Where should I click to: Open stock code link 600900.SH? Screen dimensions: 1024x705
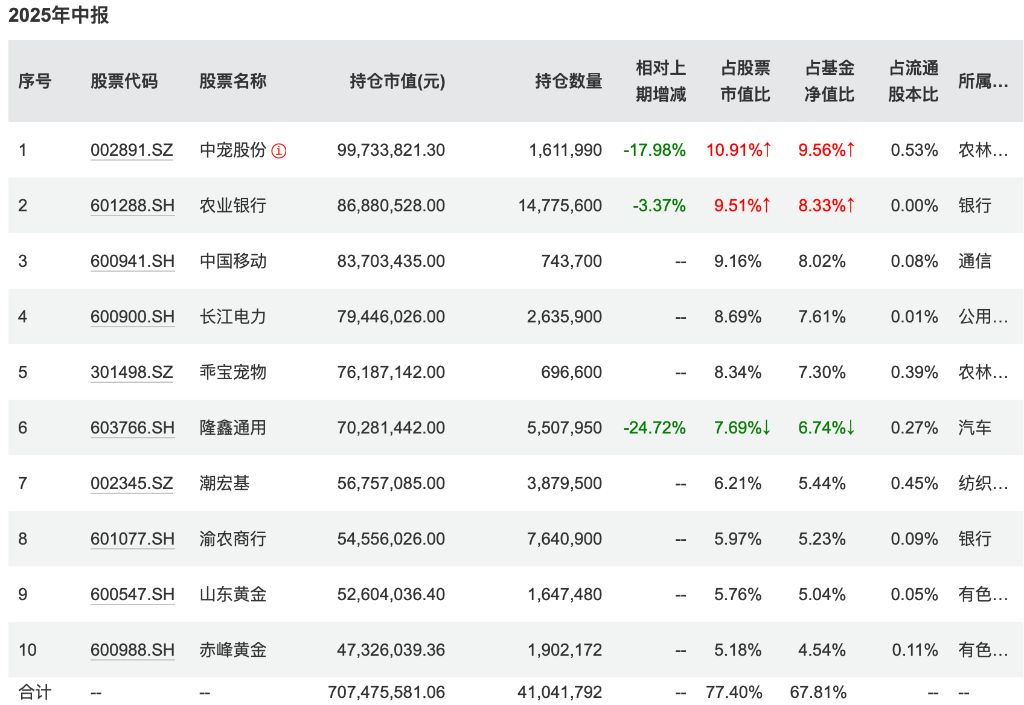[133, 317]
